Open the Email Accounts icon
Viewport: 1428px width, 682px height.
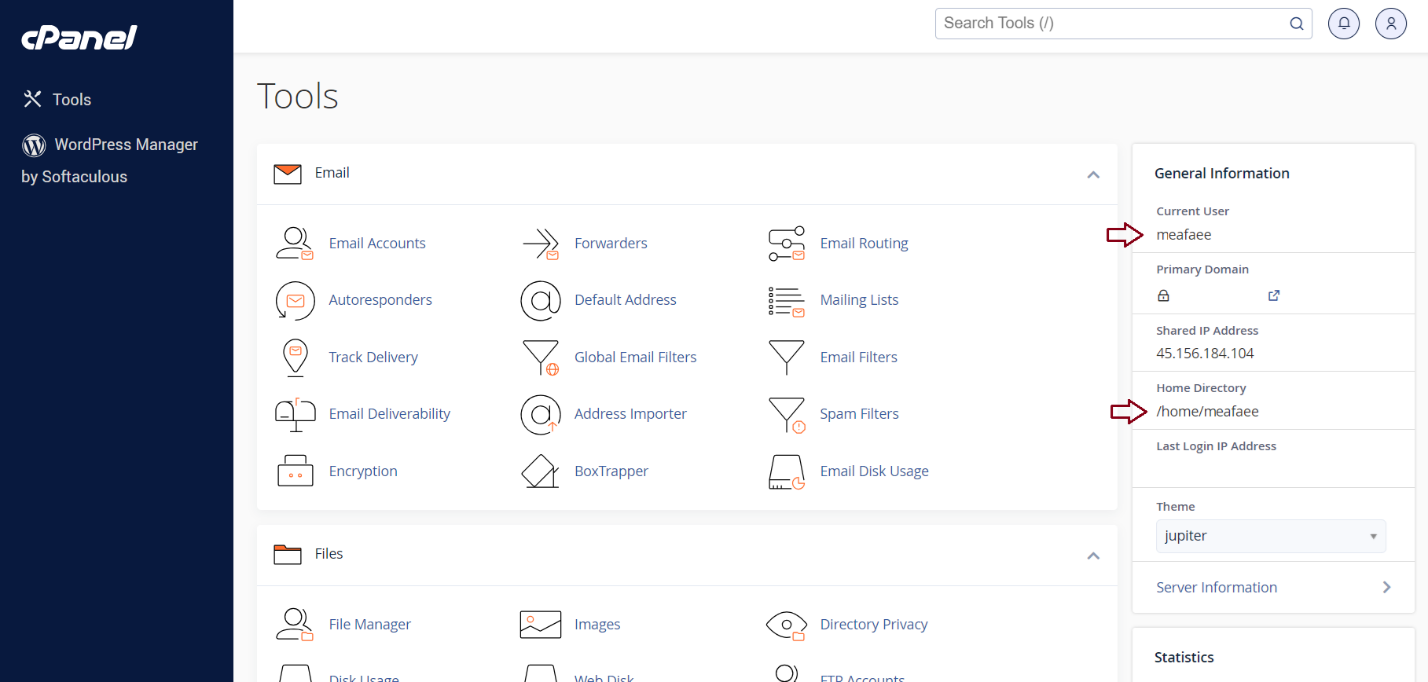click(x=295, y=243)
